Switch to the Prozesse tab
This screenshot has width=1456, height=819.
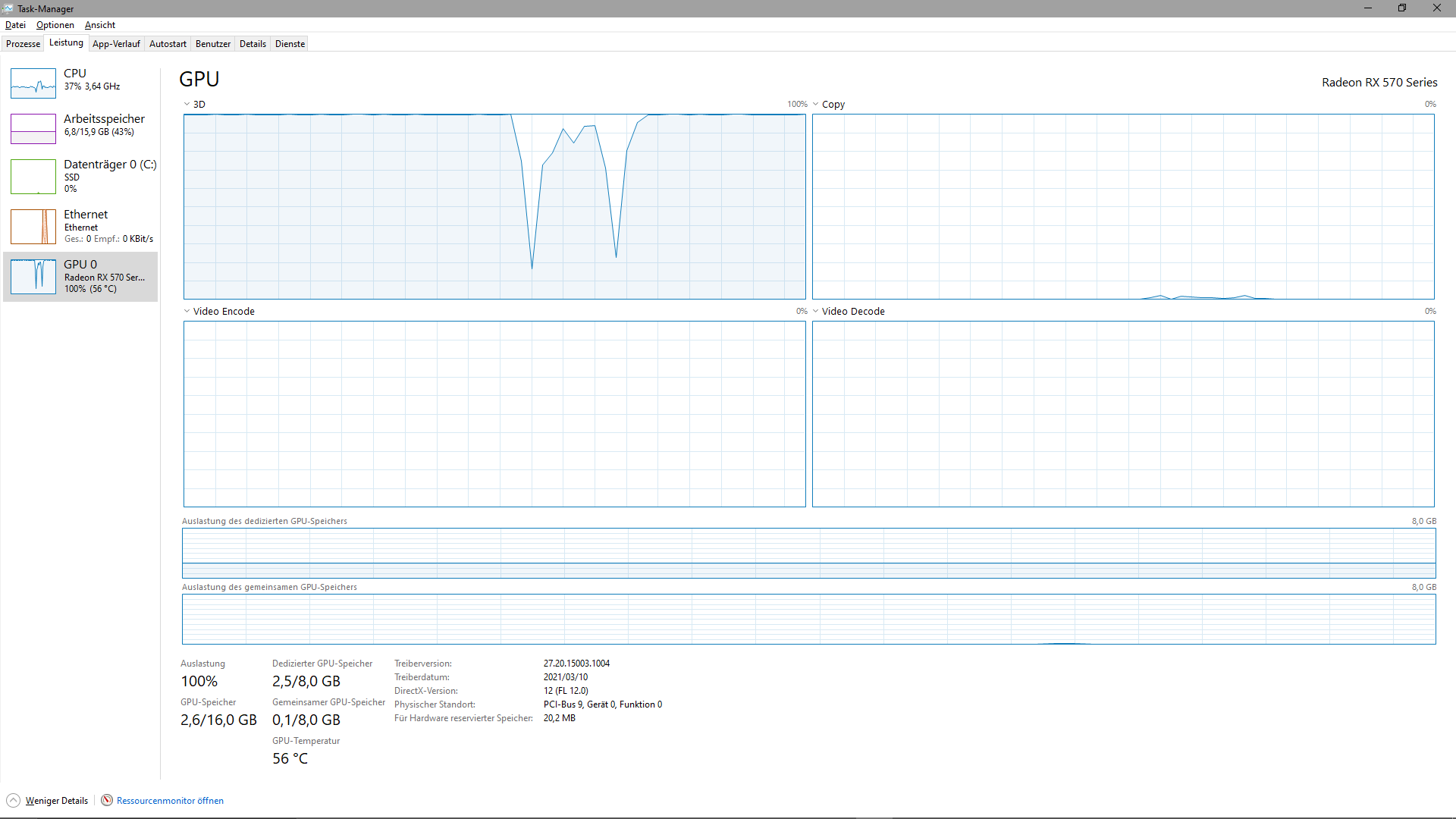[x=23, y=44]
